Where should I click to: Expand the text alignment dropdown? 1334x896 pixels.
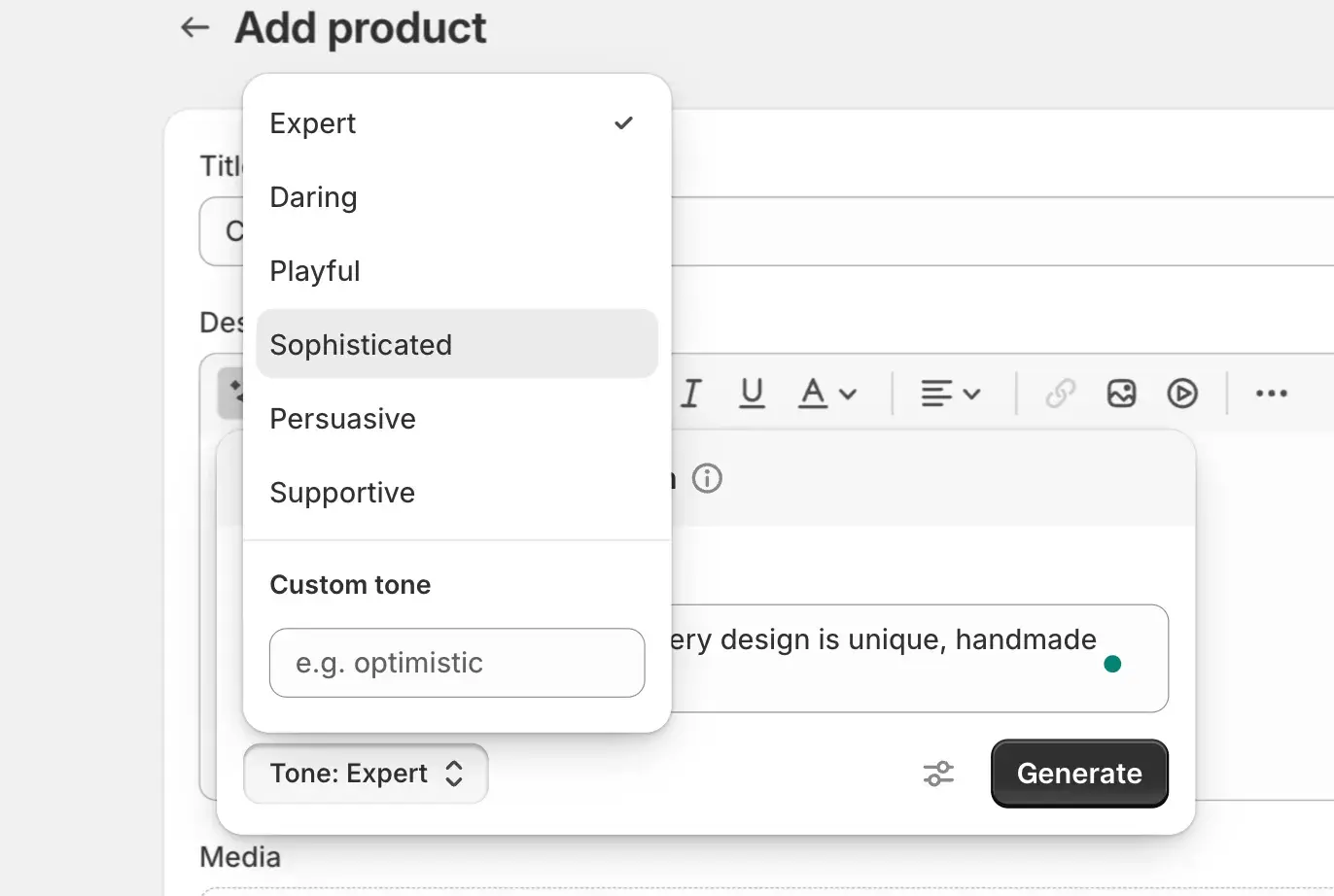(x=950, y=394)
